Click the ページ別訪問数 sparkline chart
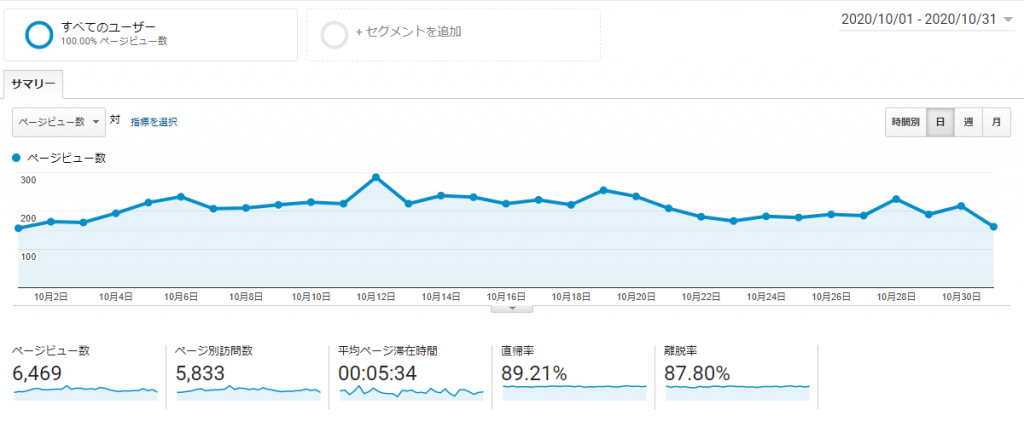 (248, 391)
